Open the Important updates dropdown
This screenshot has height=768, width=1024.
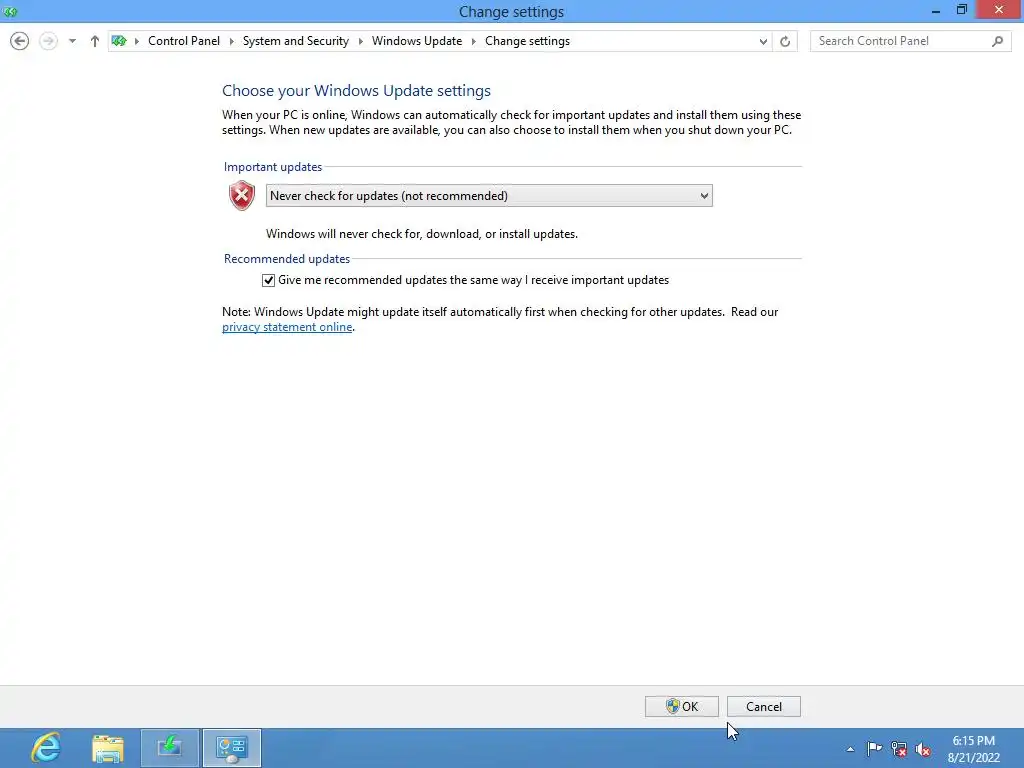[x=489, y=196]
